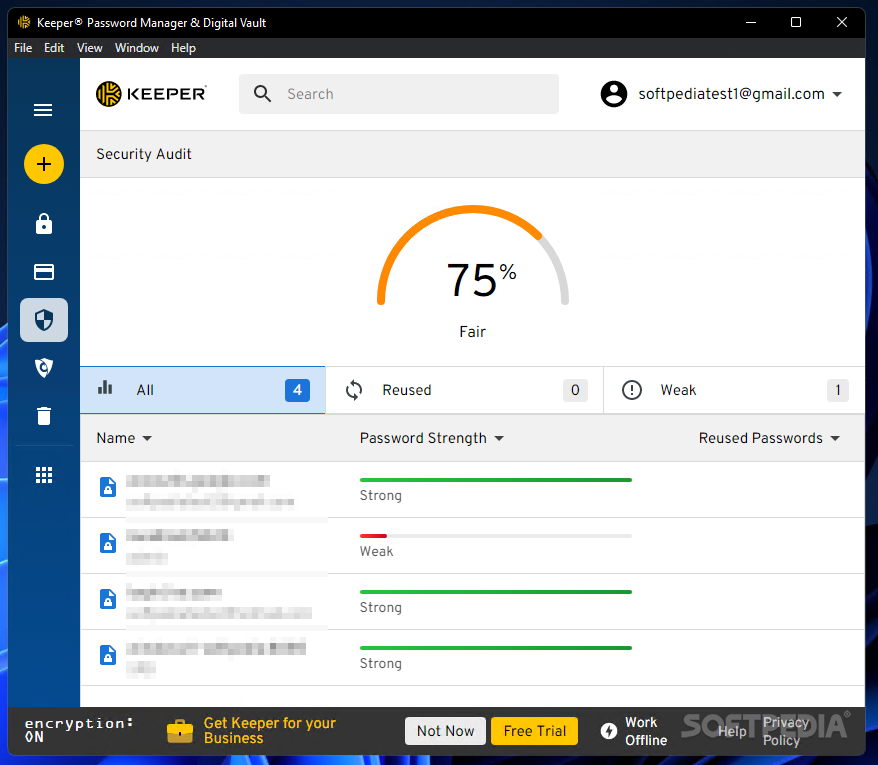Image resolution: width=878 pixels, height=765 pixels.
Task: Click the Keeper app icon in title bar
Action: coord(24,22)
